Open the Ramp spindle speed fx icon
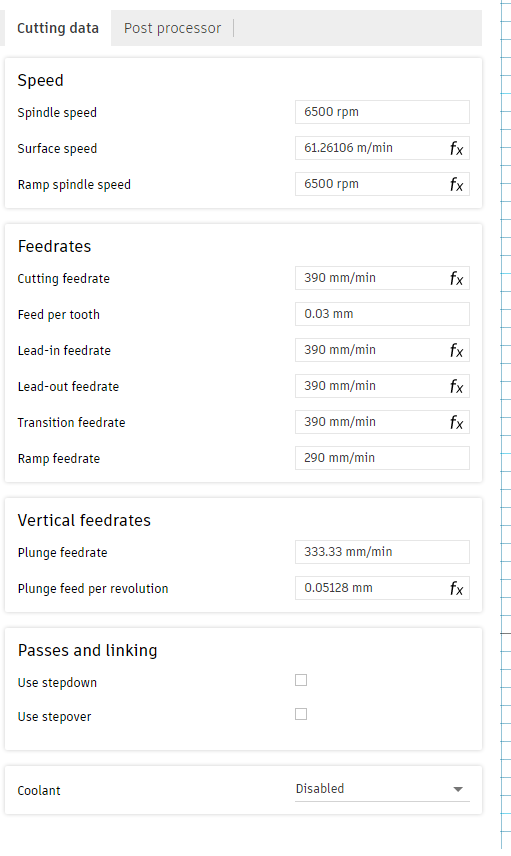This screenshot has height=856, width=511. point(456,185)
